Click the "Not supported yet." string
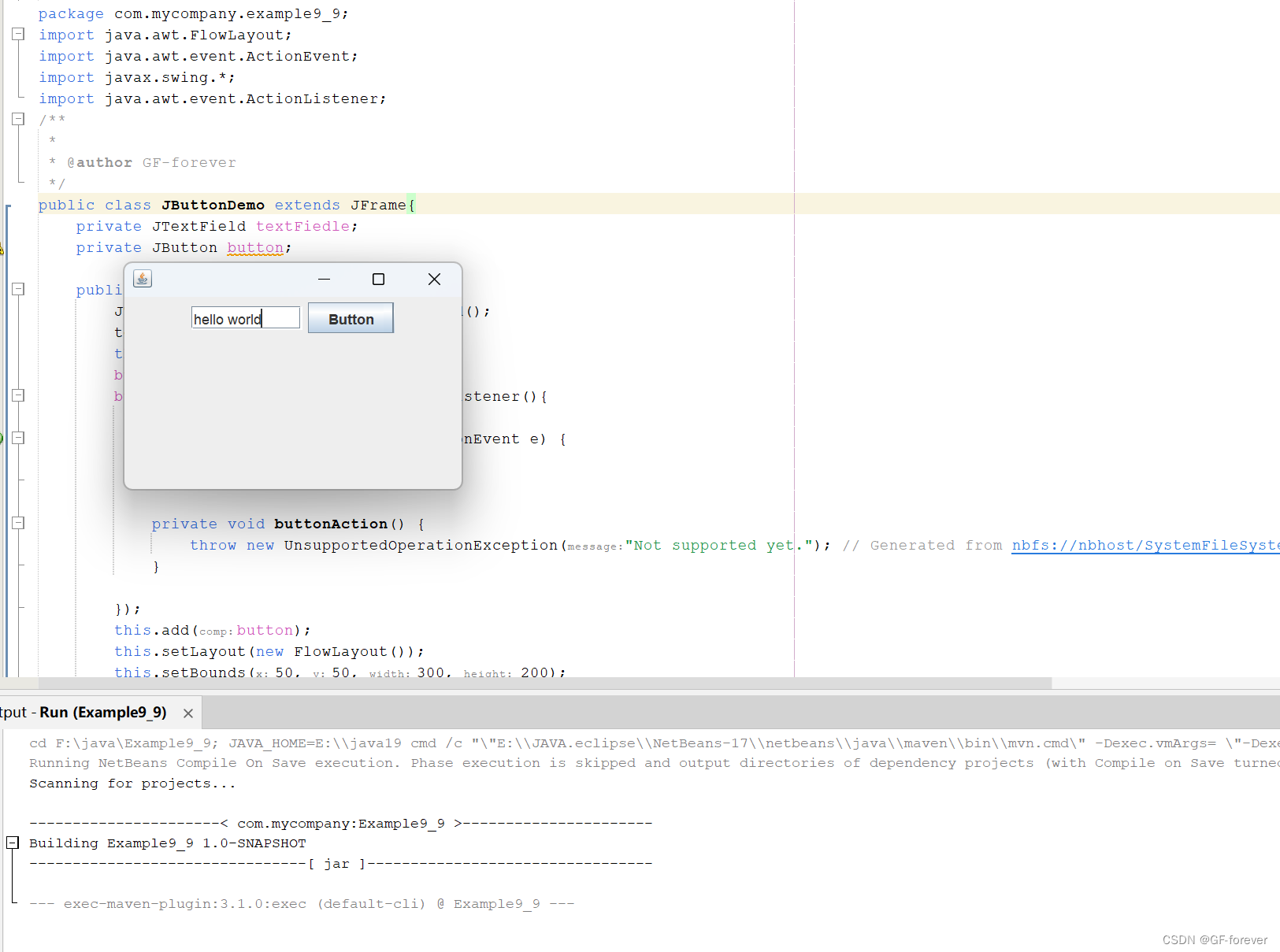Image resolution: width=1280 pixels, height=952 pixels. tap(718, 546)
